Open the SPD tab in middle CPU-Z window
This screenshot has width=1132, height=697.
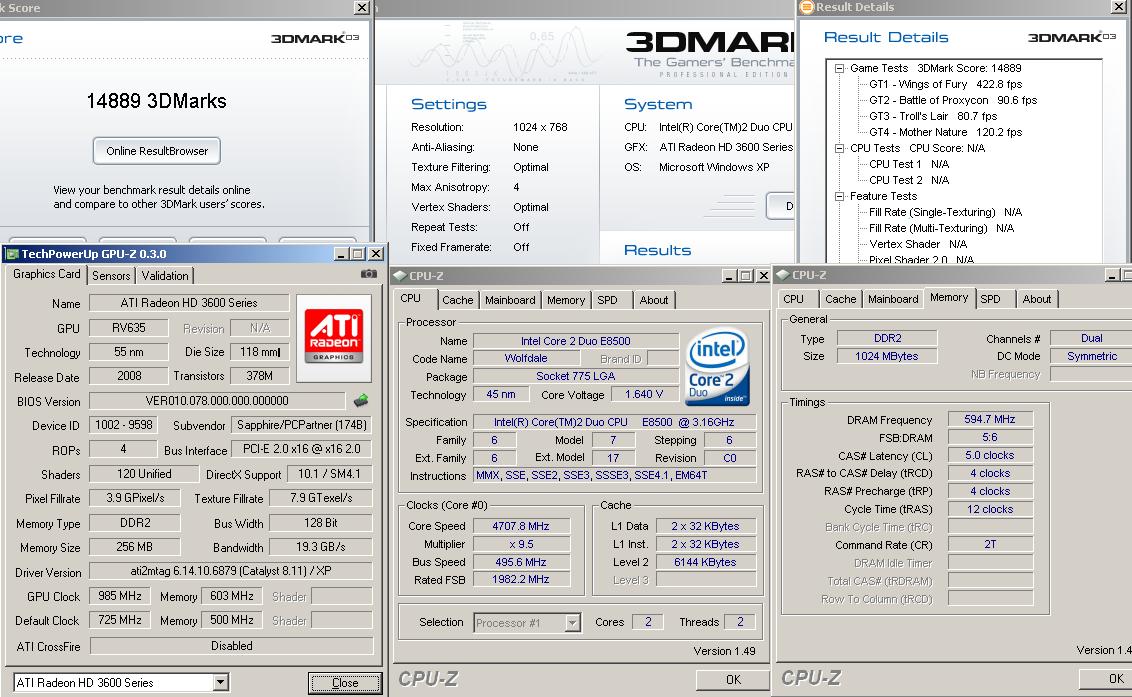pos(607,300)
